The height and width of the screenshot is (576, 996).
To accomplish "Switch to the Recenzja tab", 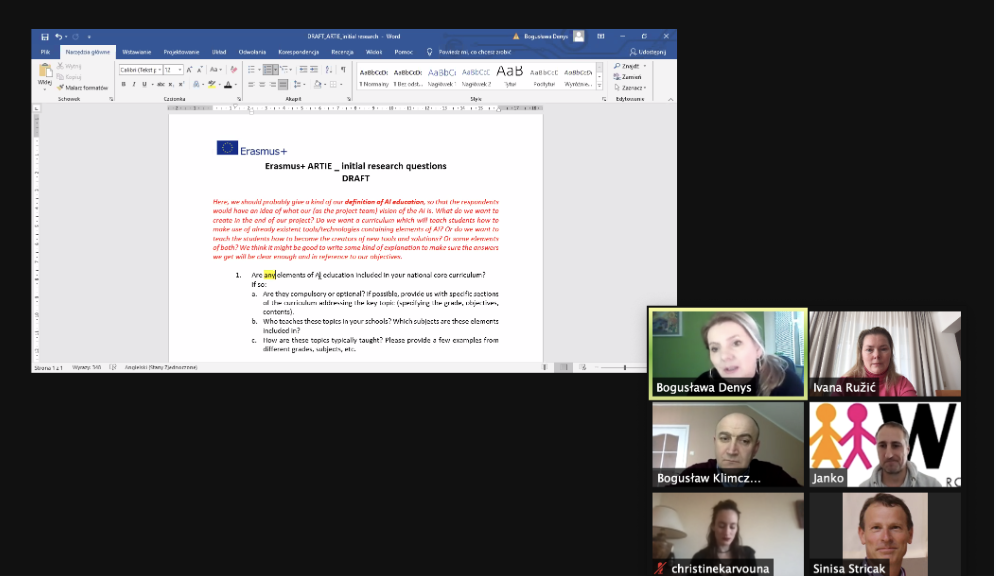I will [x=342, y=51].
